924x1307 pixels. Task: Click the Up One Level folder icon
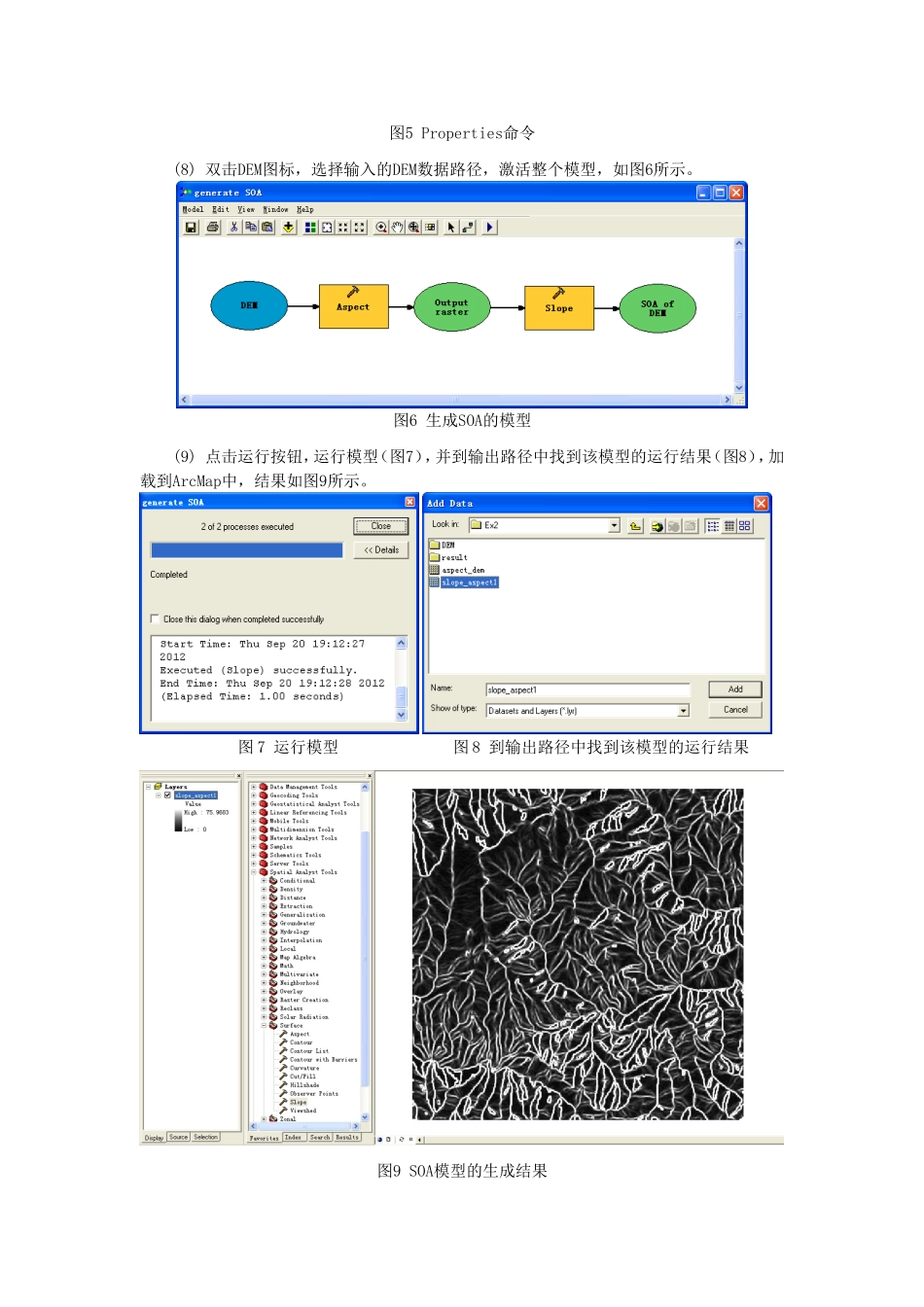[635, 526]
